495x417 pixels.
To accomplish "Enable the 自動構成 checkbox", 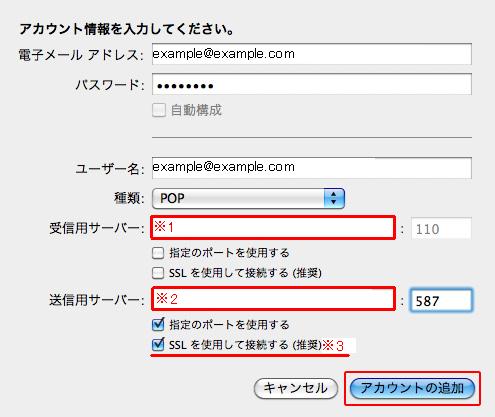I will click(x=159, y=110).
